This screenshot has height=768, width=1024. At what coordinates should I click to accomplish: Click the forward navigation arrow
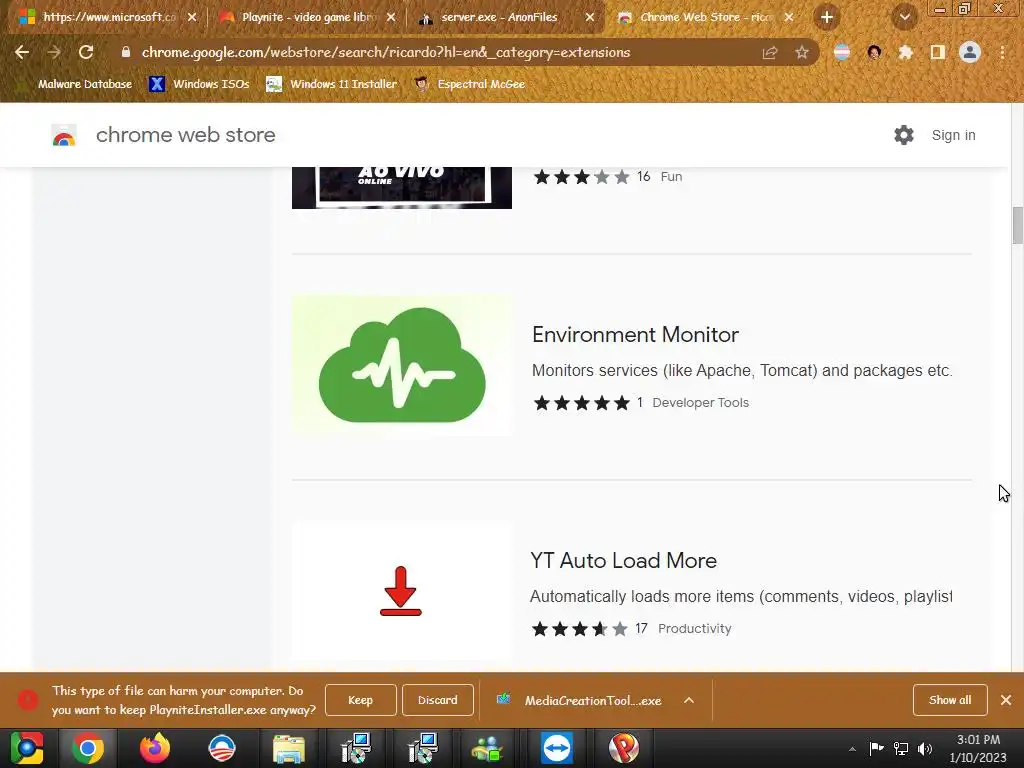[54, 52]
